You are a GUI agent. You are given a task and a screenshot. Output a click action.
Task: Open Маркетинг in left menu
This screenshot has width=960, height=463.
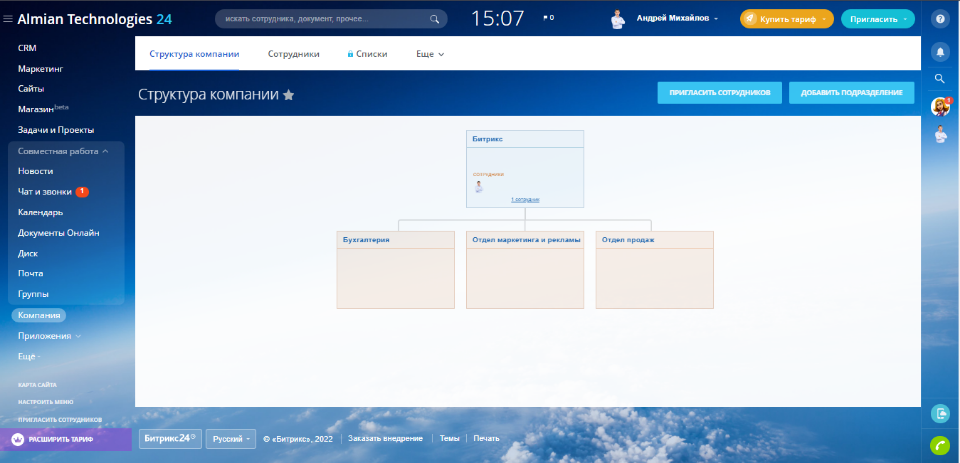(x=40, y=69)
